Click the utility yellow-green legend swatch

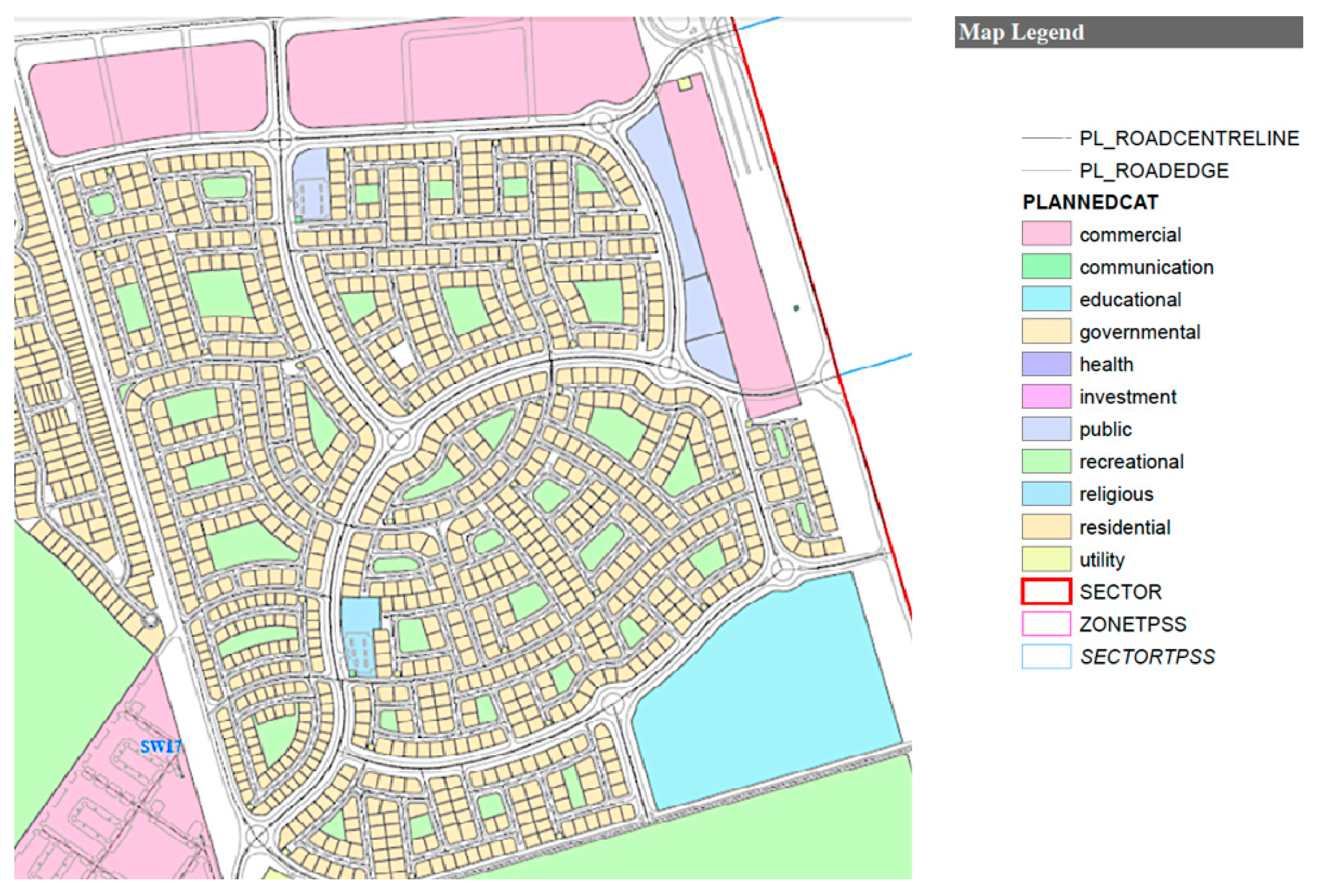(1046, 559)
